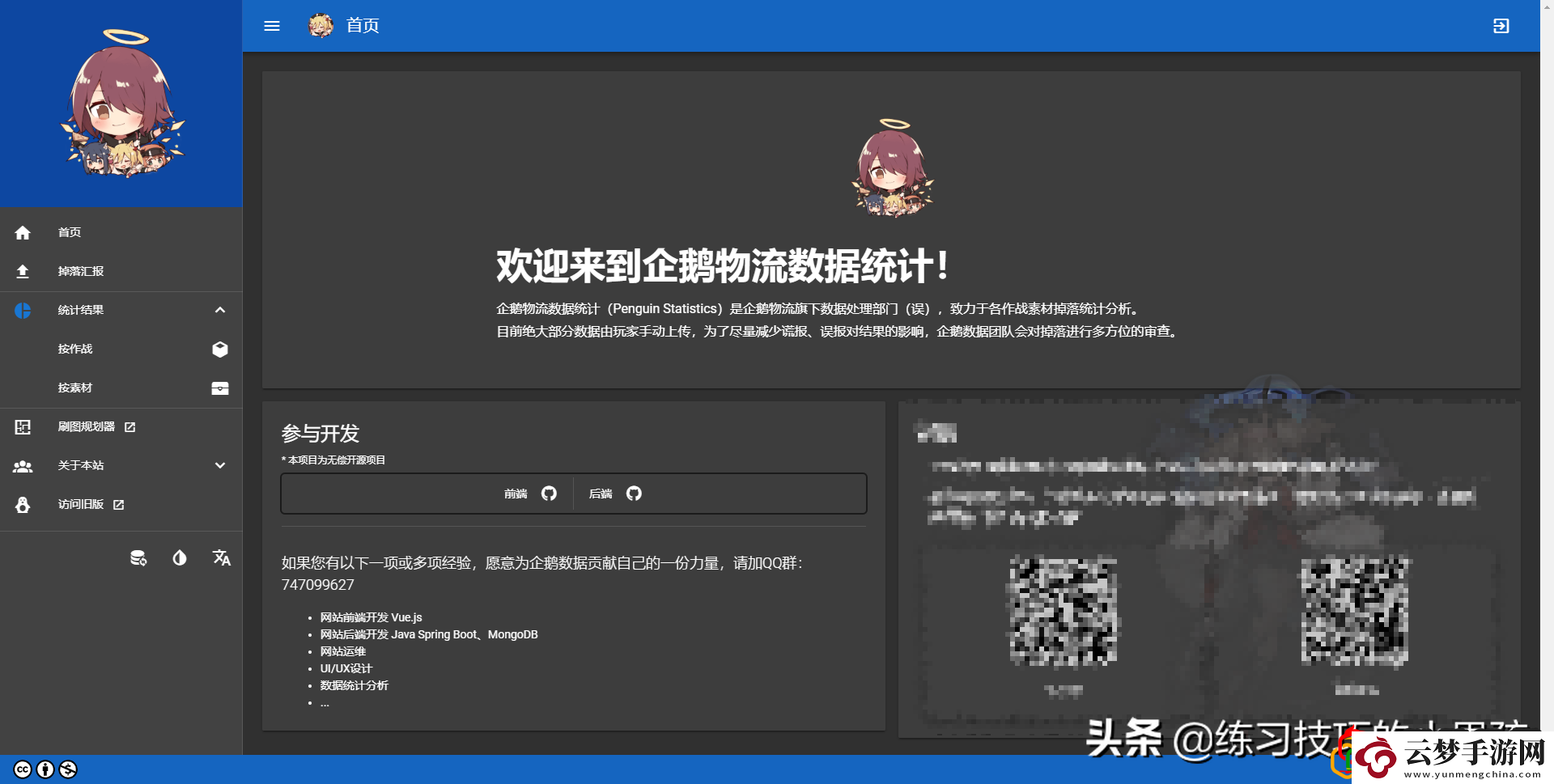Toggle dark theme contrast icon
Viewport: 1554px width, 784px height.
(x=180, y=557)
